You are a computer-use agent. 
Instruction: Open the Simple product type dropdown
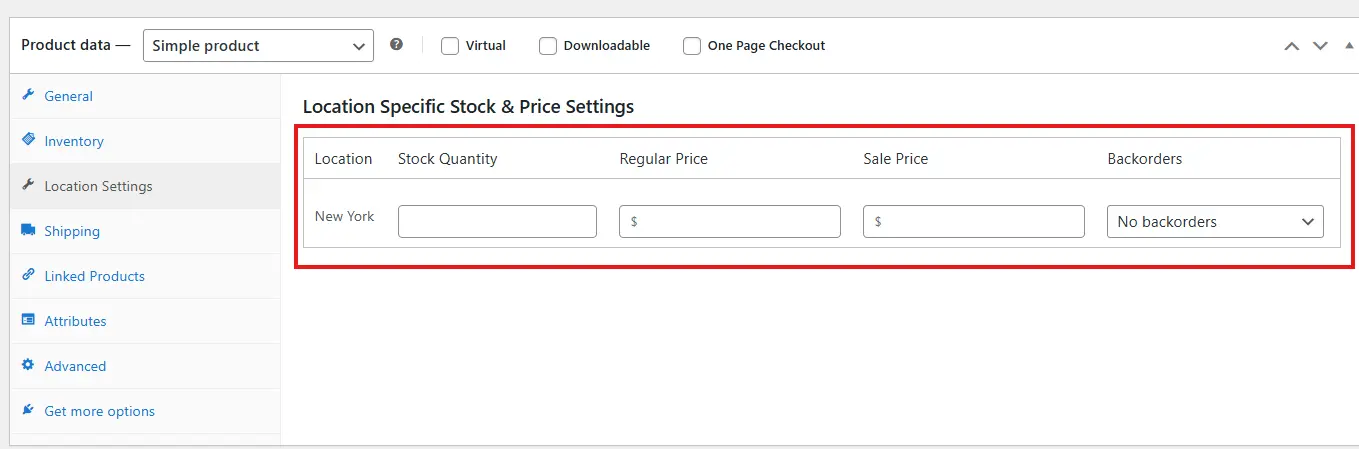point(258,46)
